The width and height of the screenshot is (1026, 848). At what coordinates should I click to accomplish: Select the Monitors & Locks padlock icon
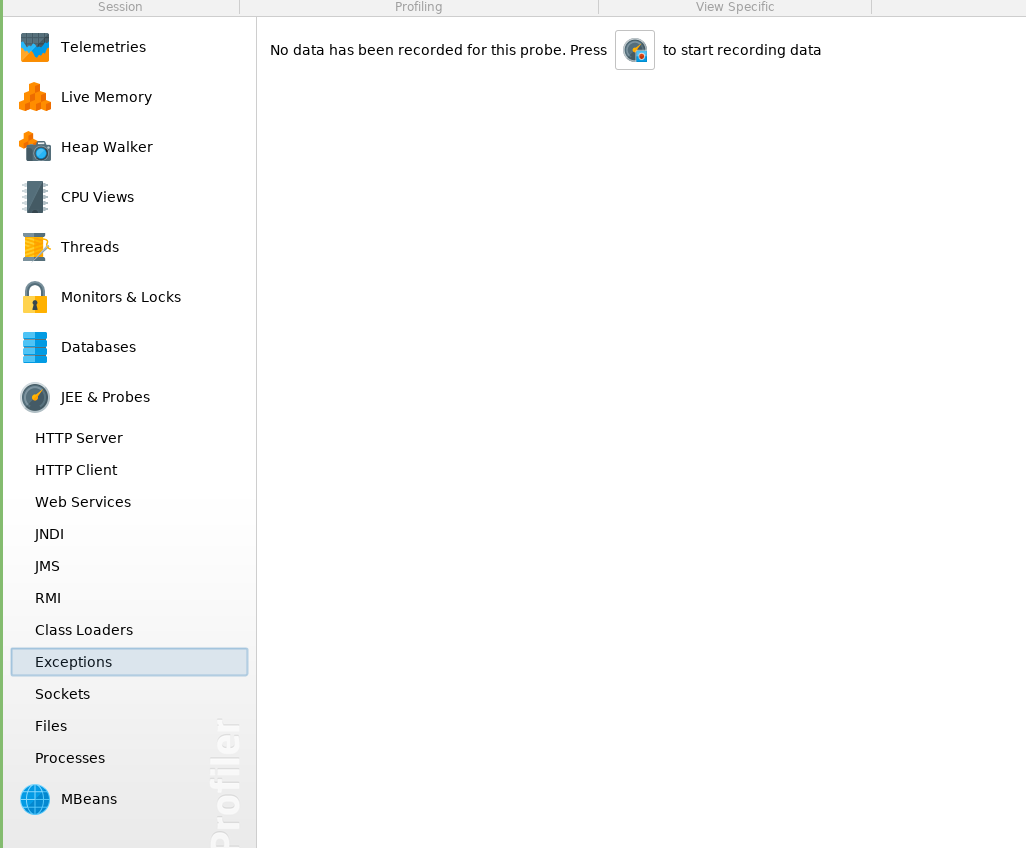(x=35, y=297)
